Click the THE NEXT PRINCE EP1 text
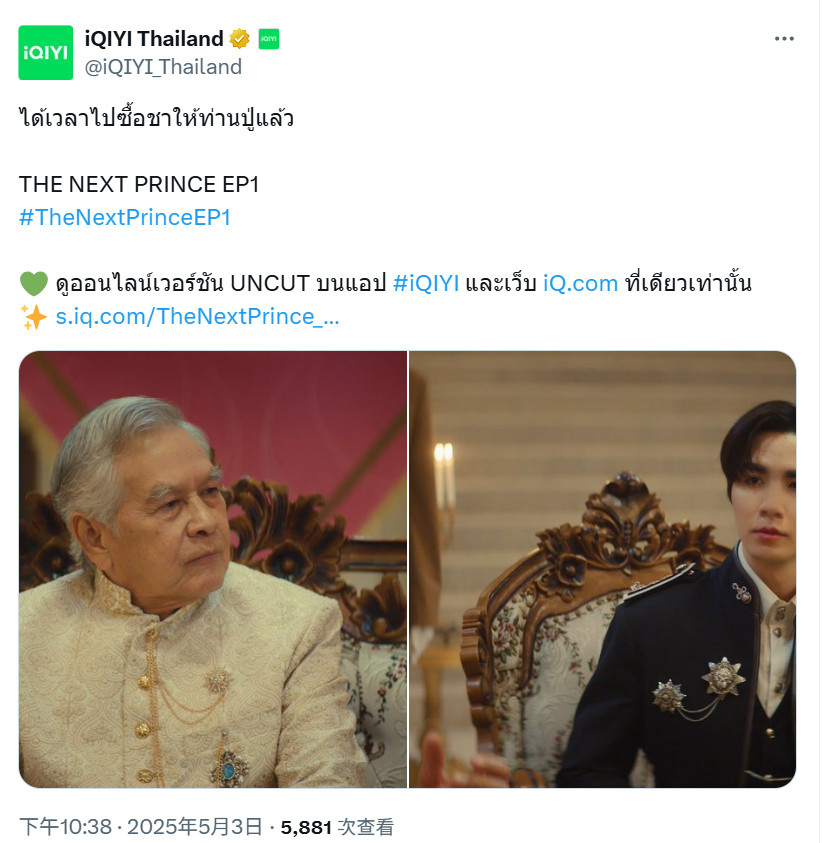 click(x=139, y=184)
